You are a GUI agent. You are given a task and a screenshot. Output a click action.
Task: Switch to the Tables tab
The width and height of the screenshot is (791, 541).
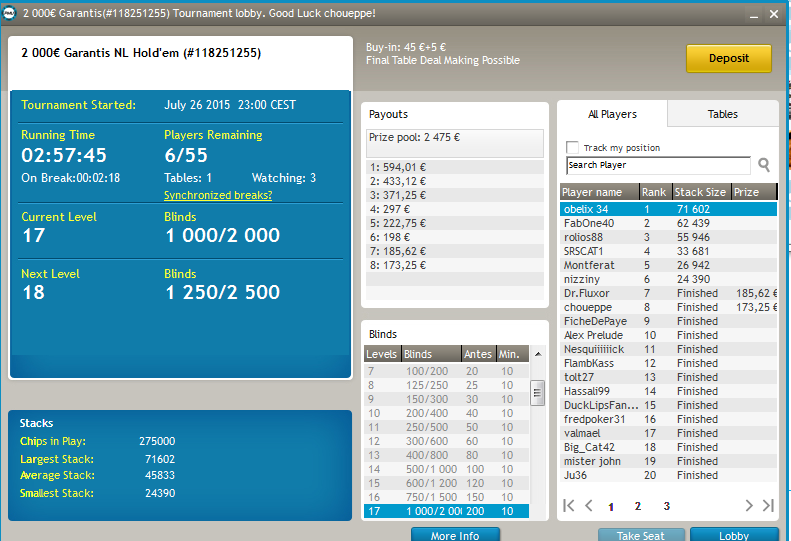pyautogui.click(x=722, y=114)
